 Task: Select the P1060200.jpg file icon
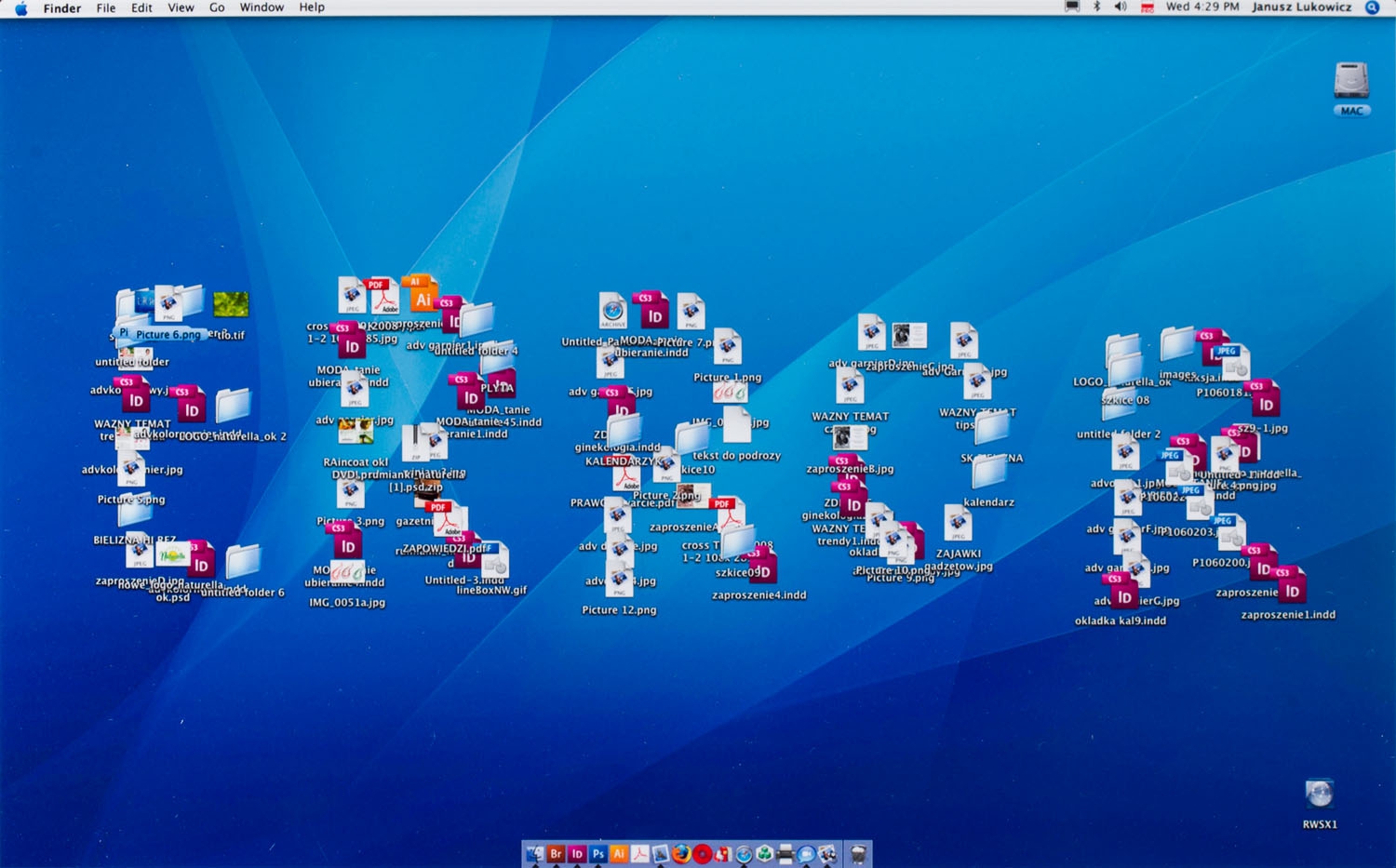(x=1231, y=532)
